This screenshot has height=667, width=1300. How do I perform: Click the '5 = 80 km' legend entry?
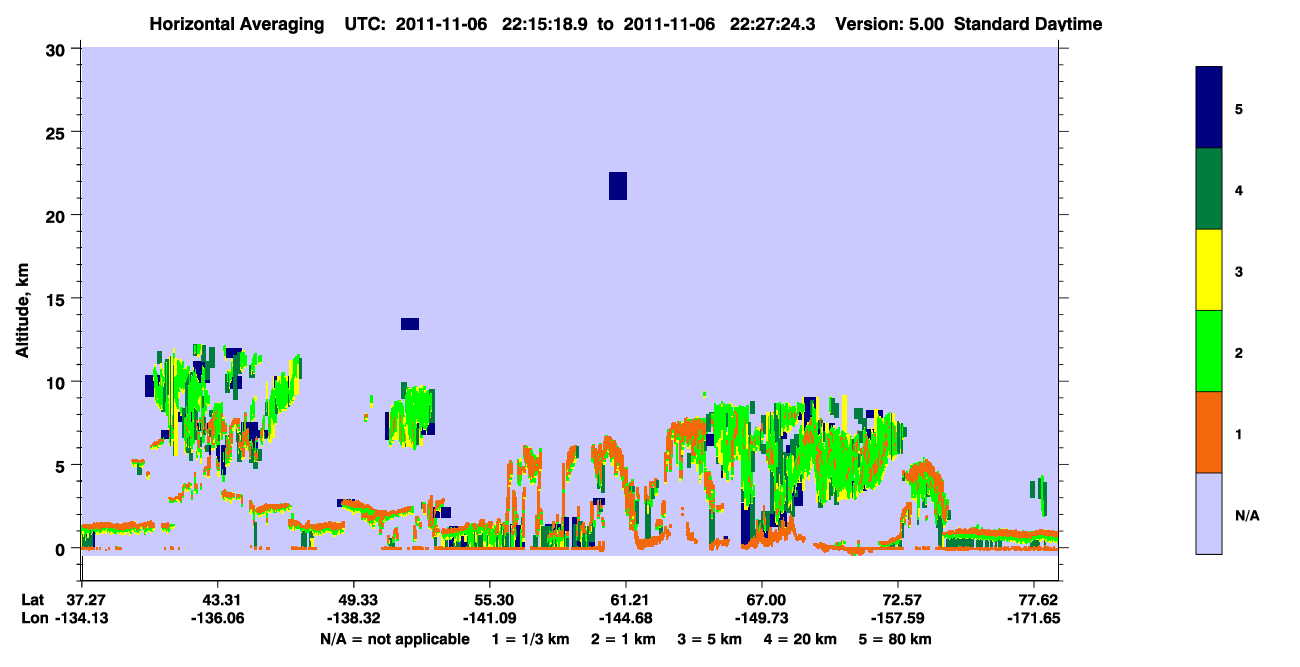point(894,639)
